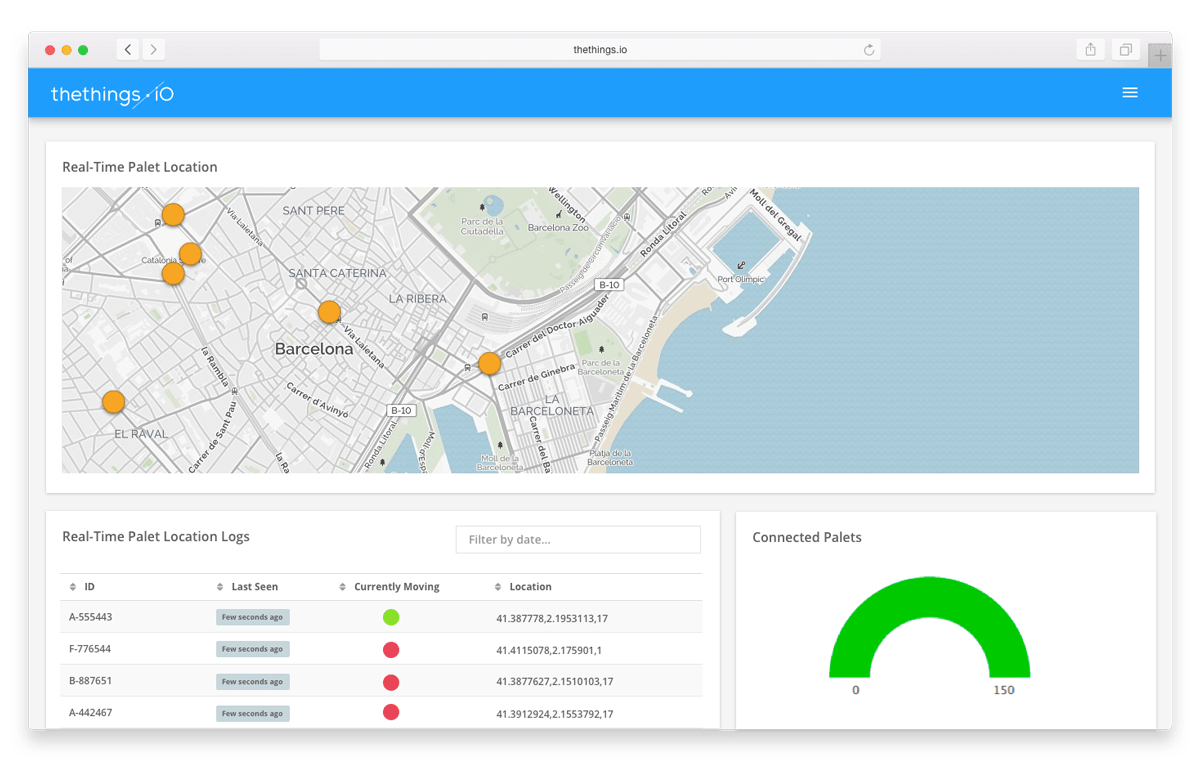Click the Filter by date input field
Image resolution: width=1200 pixels, height=762 pixels.
578,539
